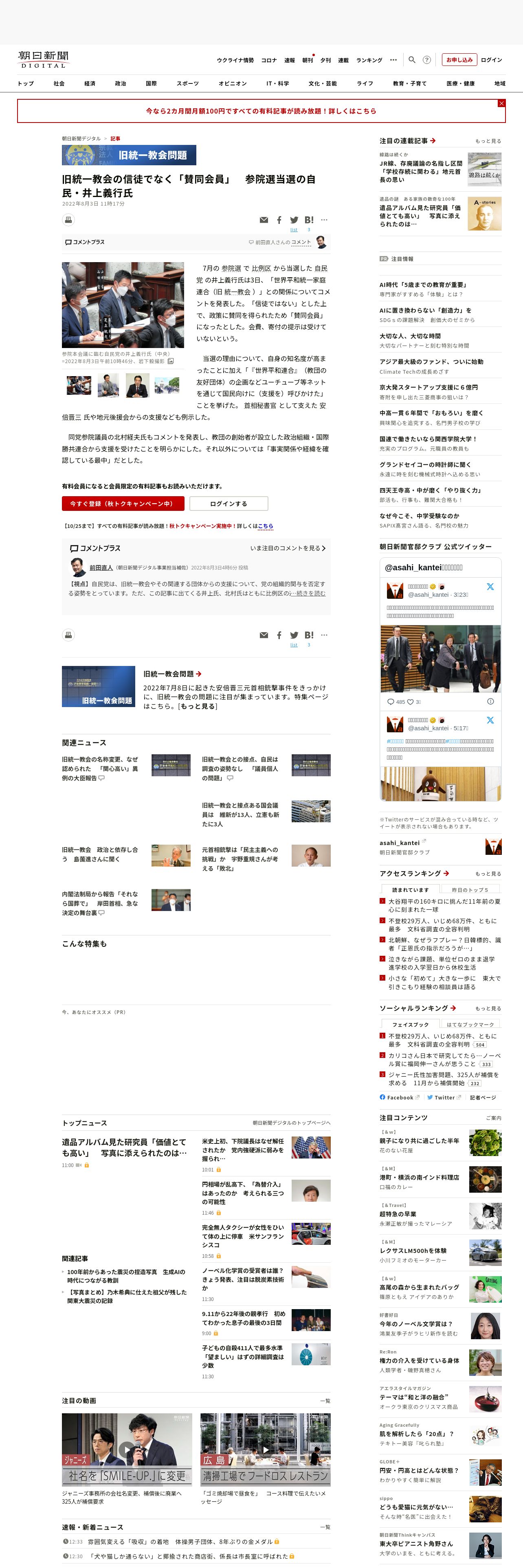Image resolution: width=523 pixels, height=1568 pixels.
Task: Select the フェイスブック ranking tab
Action: (x=410, y=1025)
